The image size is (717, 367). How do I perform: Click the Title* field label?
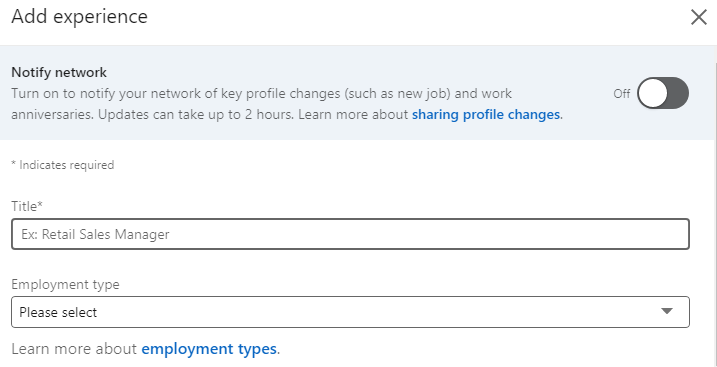tap(27, 207)
